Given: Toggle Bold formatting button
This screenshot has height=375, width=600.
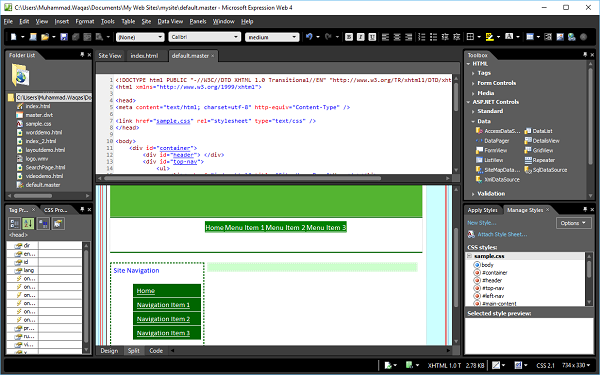Looking at the screenshot, I should point(349,37).
